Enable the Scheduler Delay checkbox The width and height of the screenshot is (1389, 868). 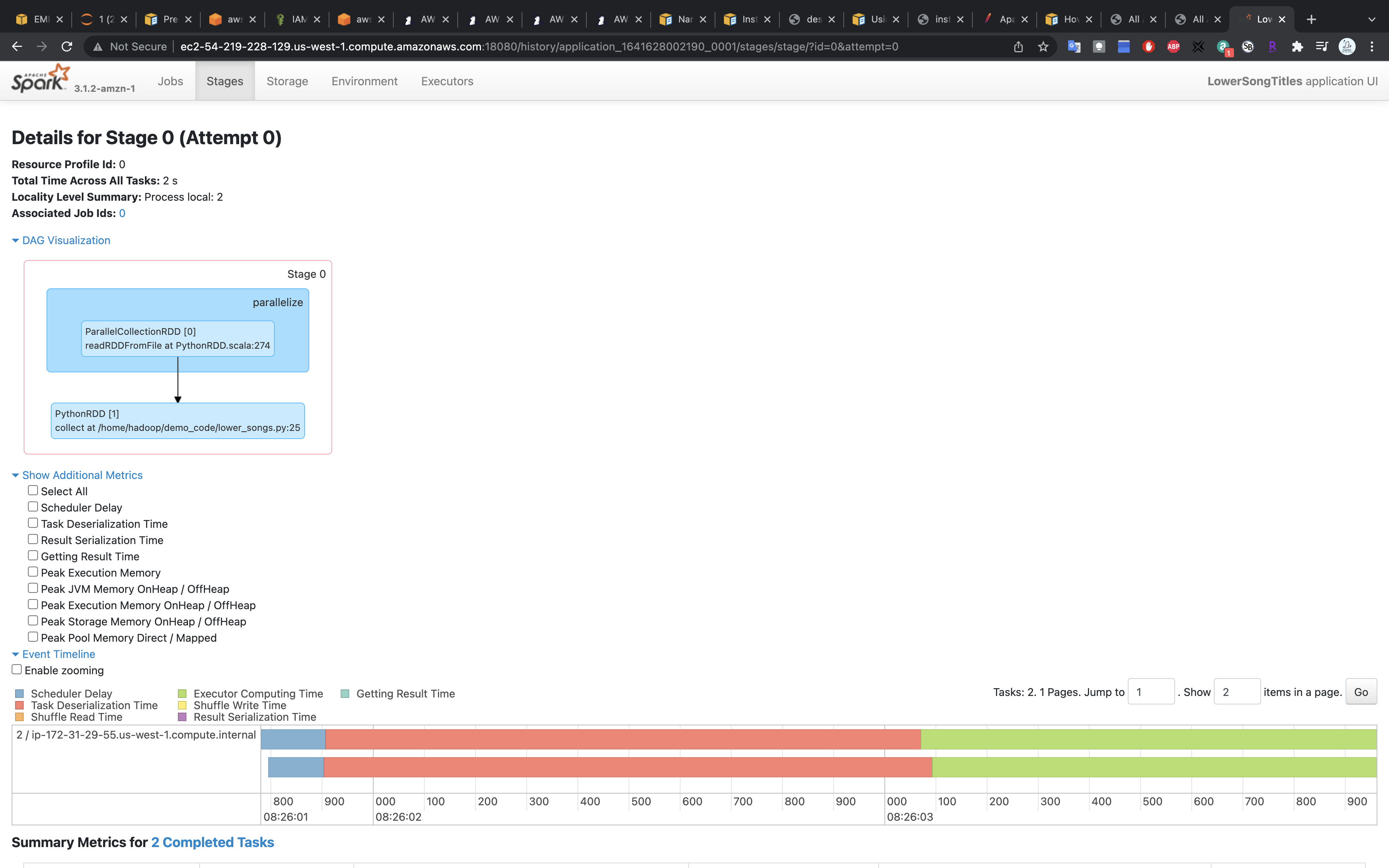(33, 507)
